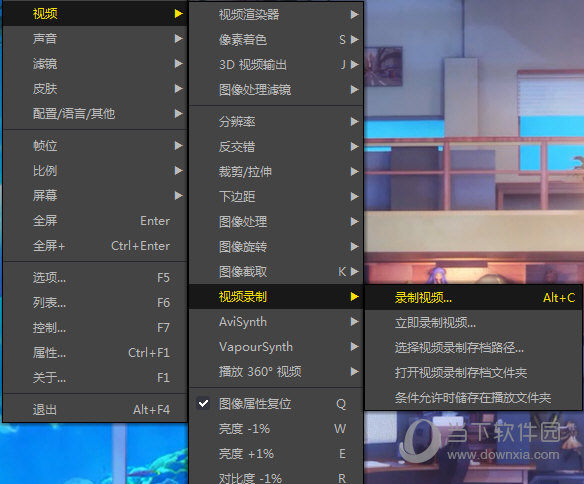Choose 立即录制视频... option
Screen dimensions: 584x484
(x=473, y=322)
